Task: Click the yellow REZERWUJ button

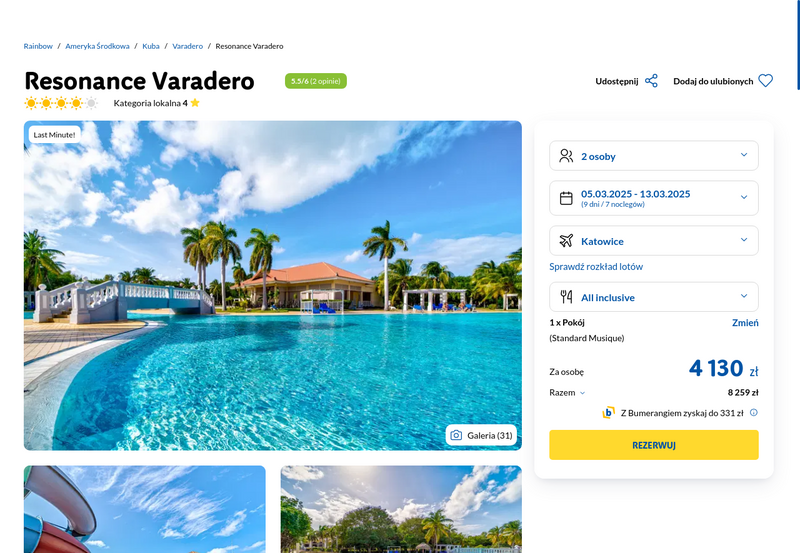Action: pyautogui.click(x=654, y=445)
